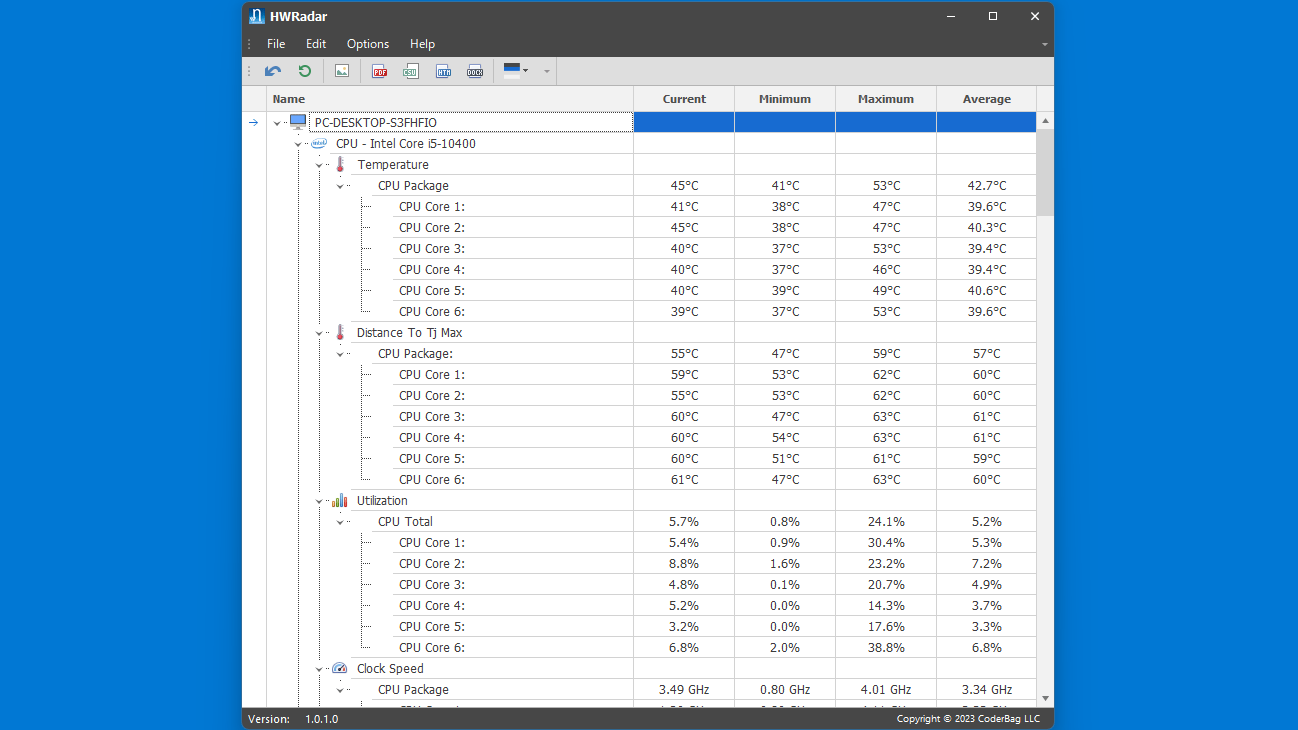Open the color scheme dropdown in toolbar
This screenshot has width=1298, height=730.
516,71
